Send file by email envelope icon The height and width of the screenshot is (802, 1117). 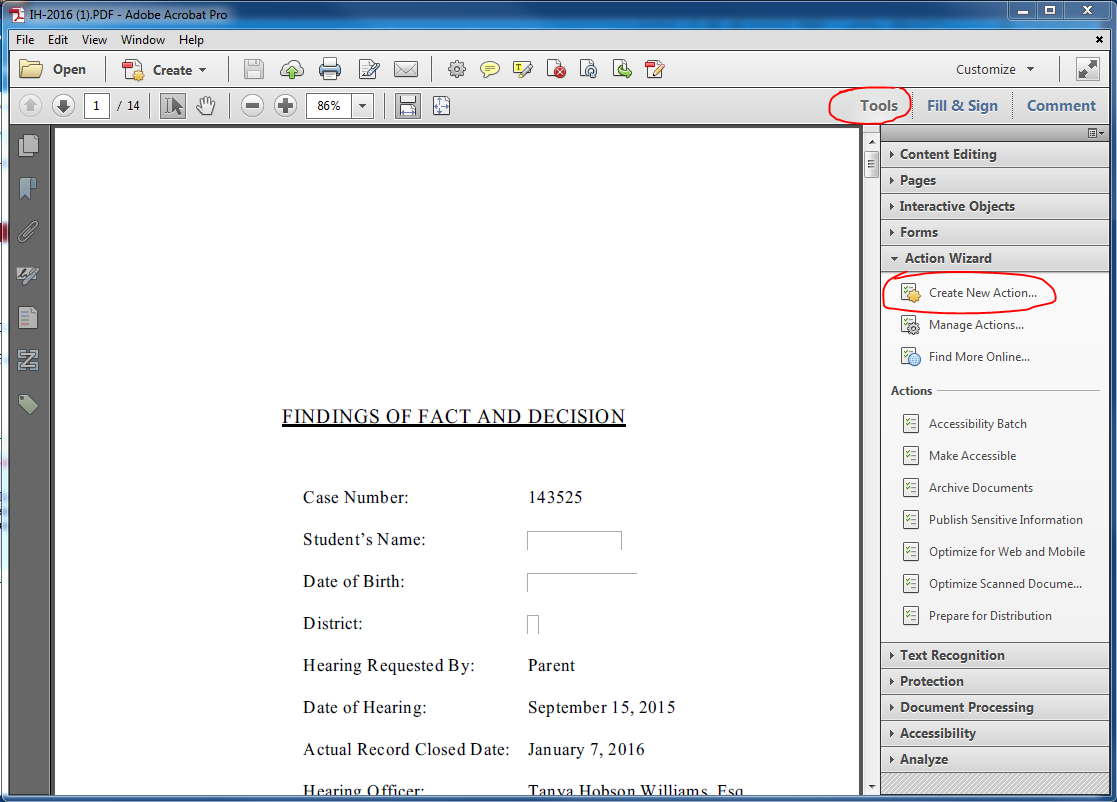pyautogui.click(x=405, y=69)
